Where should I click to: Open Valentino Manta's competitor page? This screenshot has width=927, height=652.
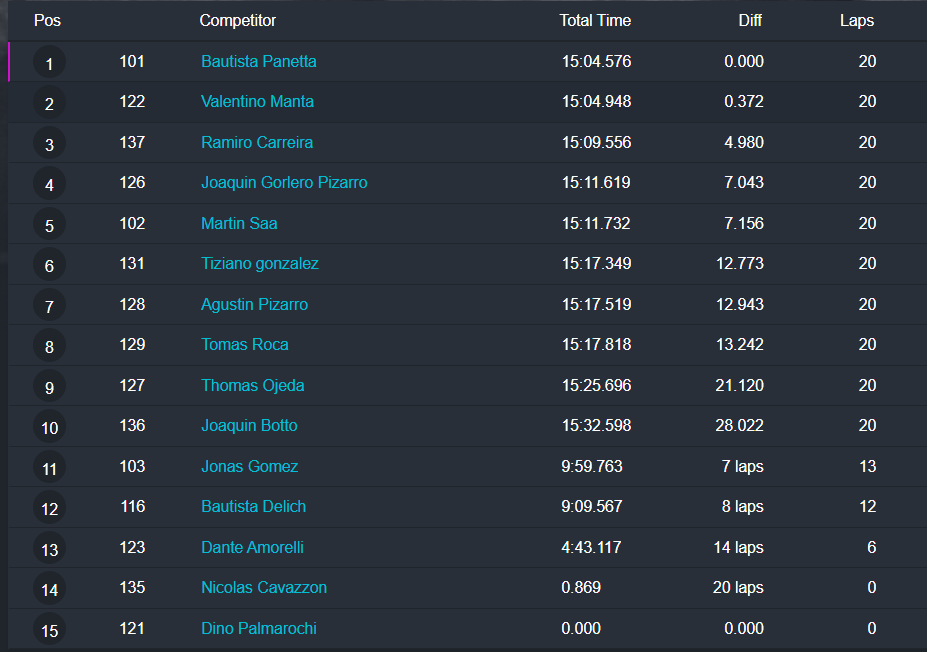tap(257, 101)
